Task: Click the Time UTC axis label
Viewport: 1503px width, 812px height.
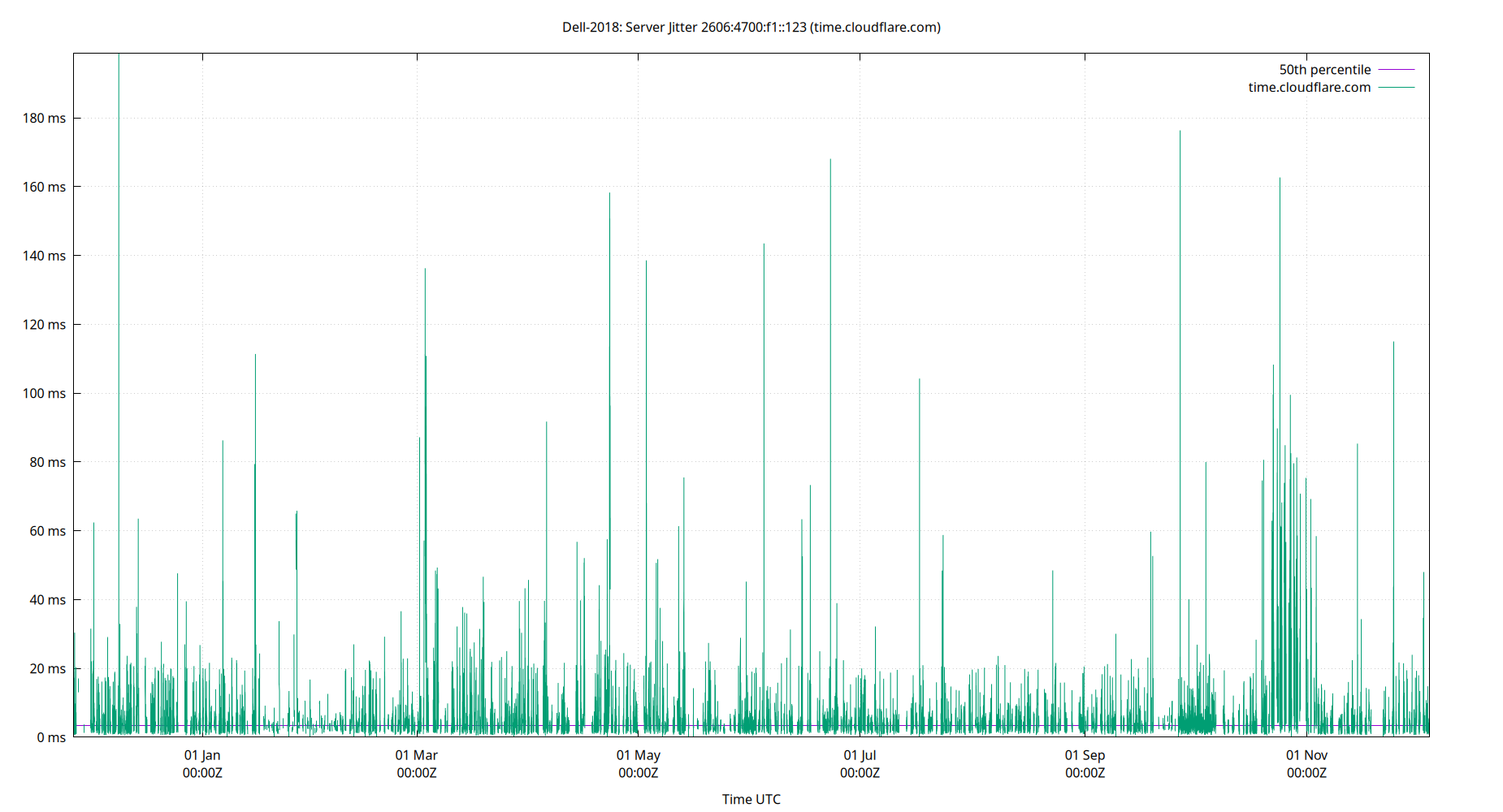Action: (751, 799)
